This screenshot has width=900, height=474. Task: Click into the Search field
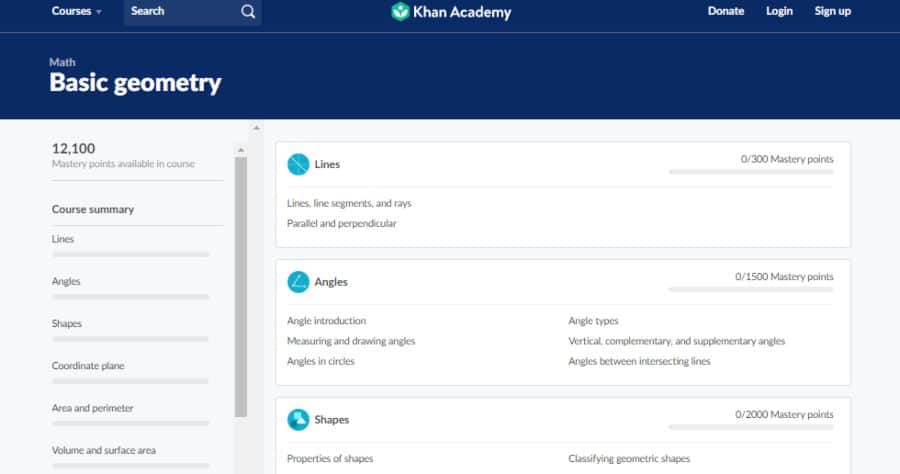193,11
